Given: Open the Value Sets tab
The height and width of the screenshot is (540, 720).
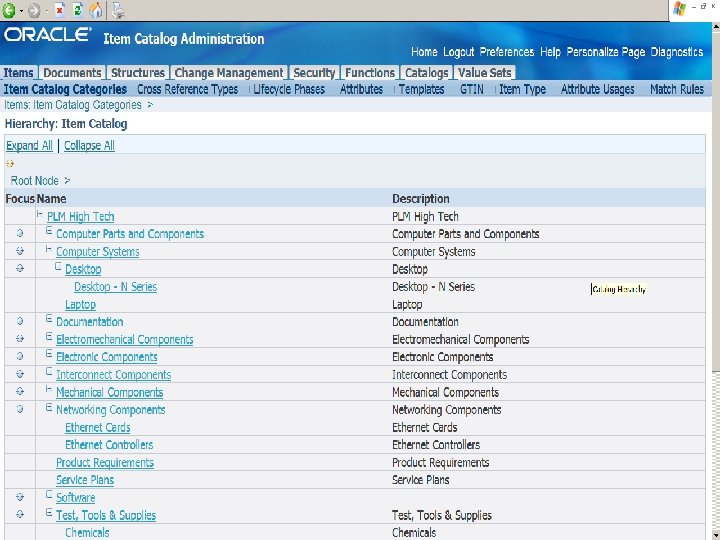Looking at the screenshot, I should (x=484, y=73).
